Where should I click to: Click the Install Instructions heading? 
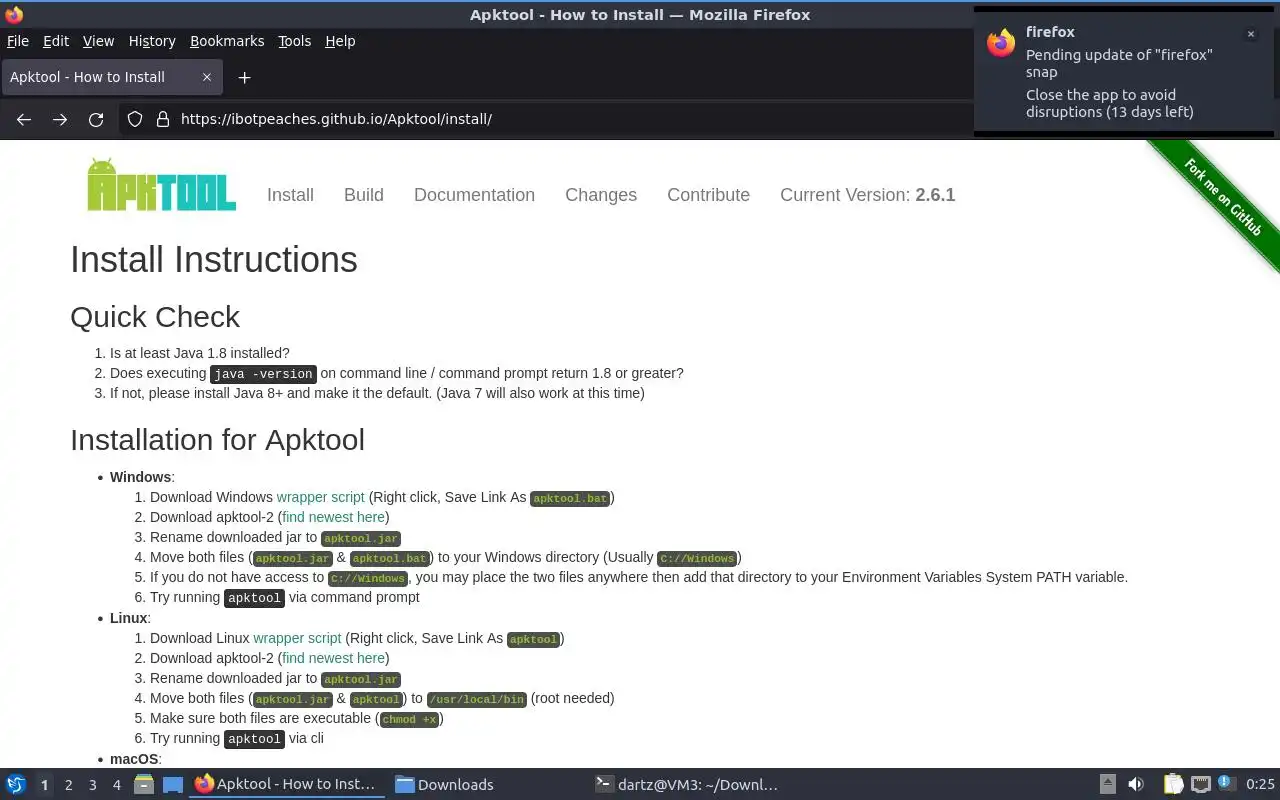(214, 259)
